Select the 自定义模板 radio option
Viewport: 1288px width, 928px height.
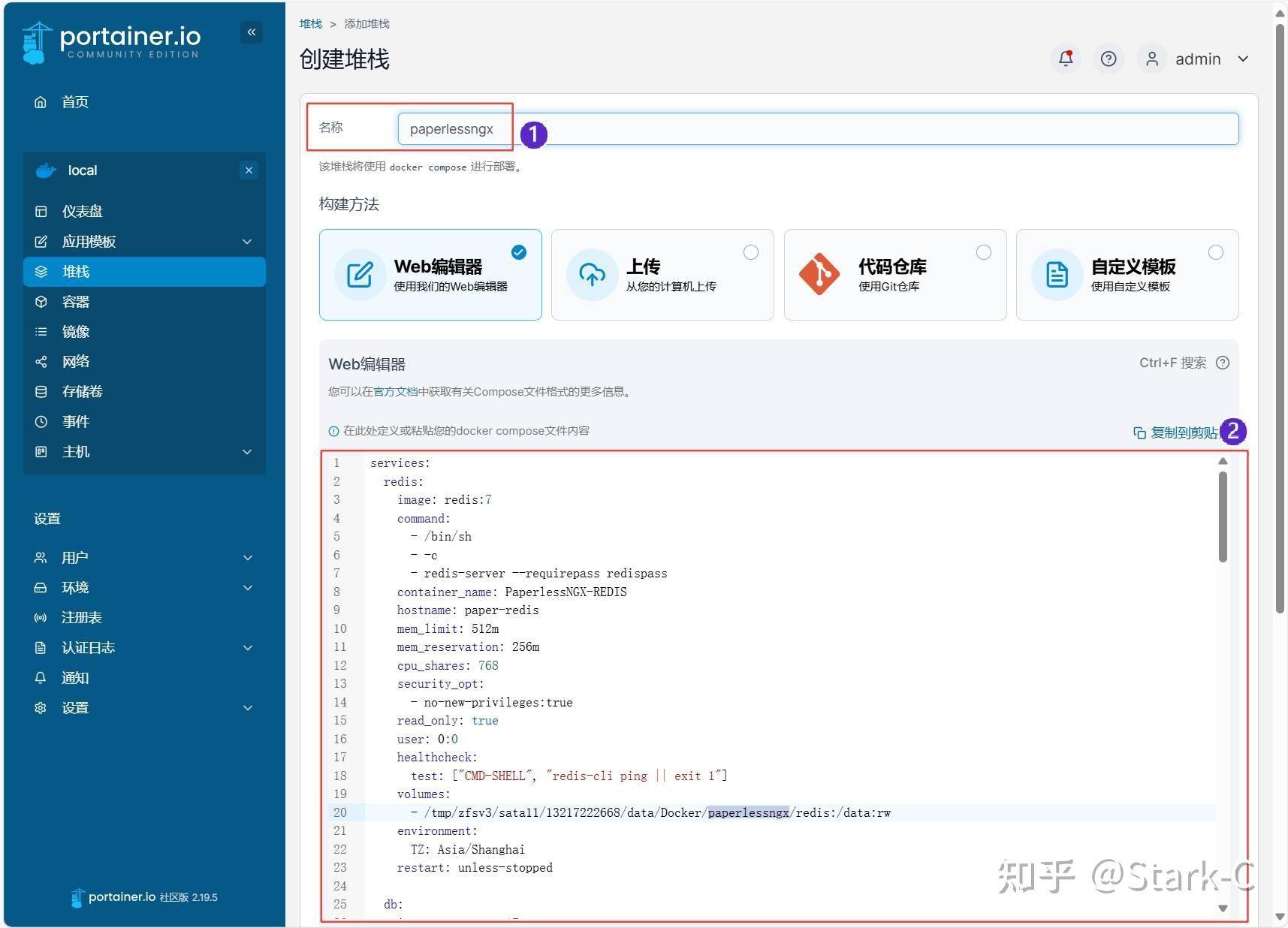[1216, 252]
